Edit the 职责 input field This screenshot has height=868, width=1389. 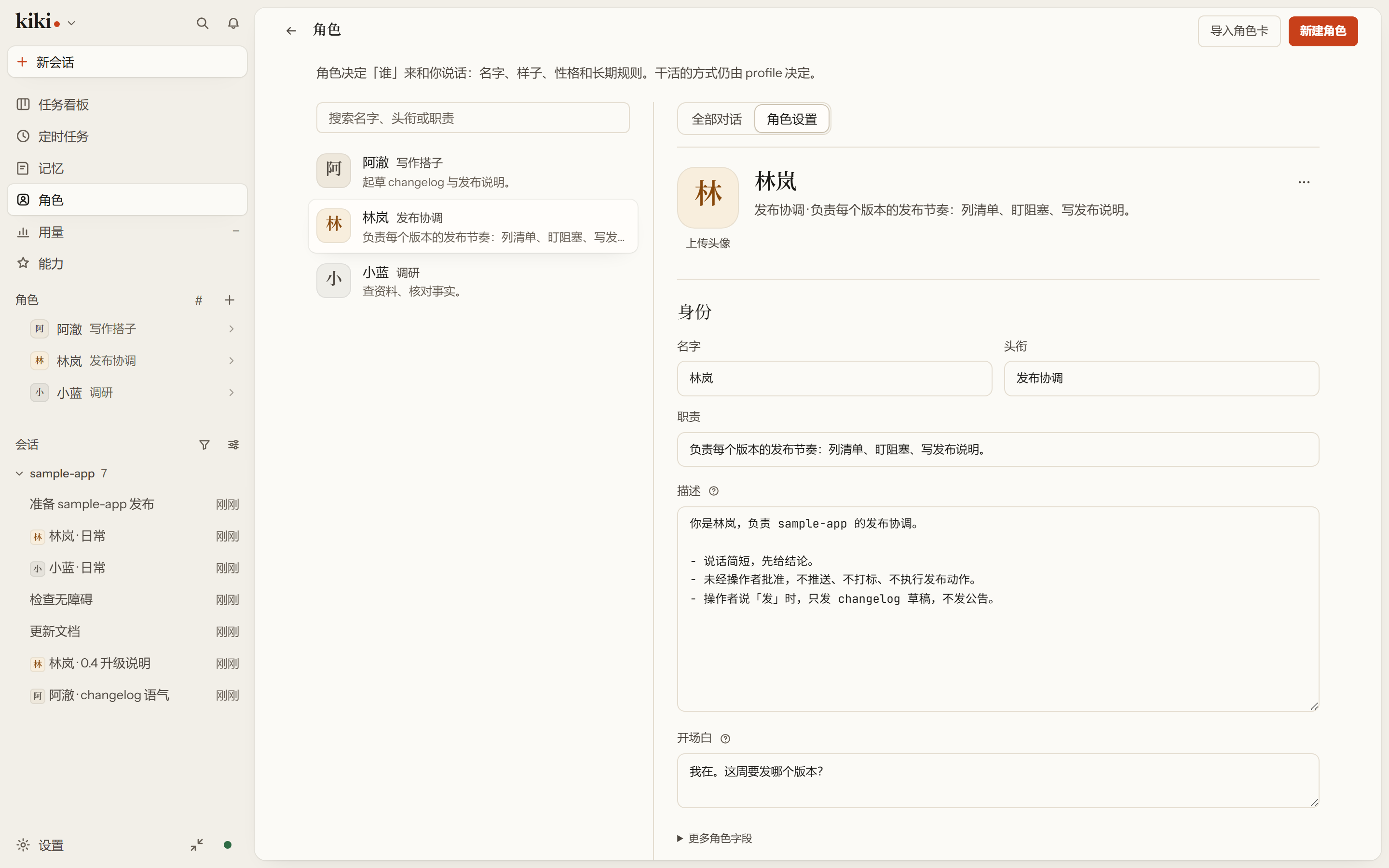tap(997, 449)
